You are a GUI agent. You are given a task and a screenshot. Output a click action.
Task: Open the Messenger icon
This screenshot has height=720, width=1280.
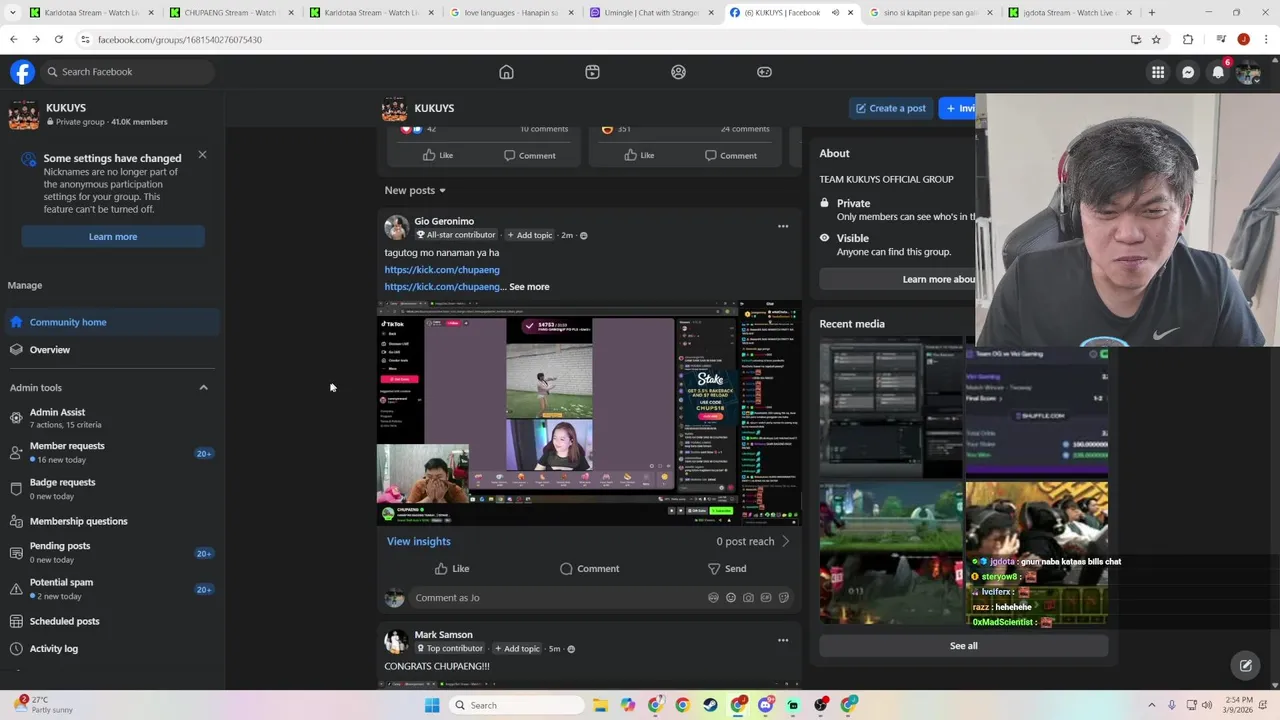1188,72
